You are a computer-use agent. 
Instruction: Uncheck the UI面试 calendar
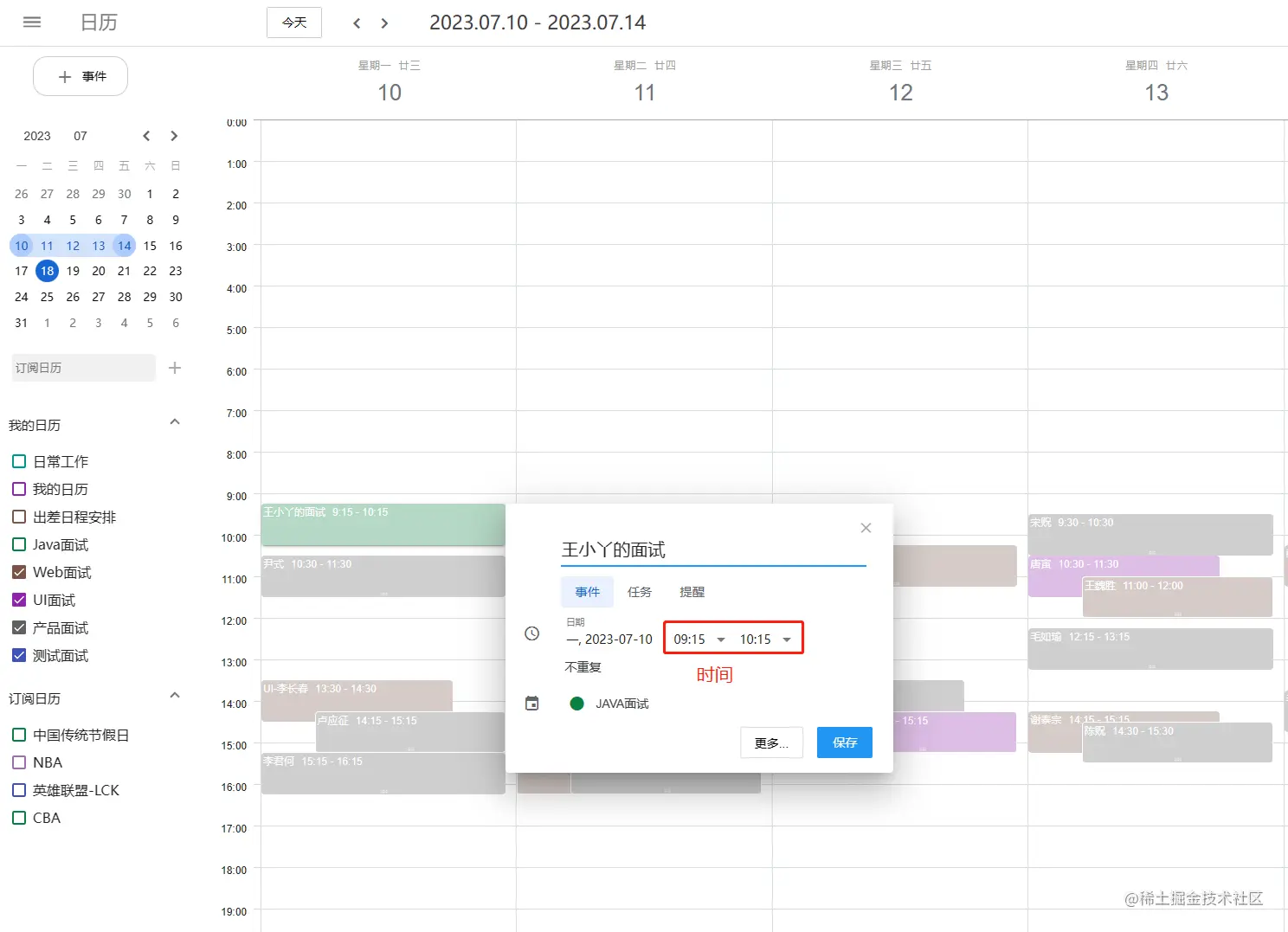(19, 600)
